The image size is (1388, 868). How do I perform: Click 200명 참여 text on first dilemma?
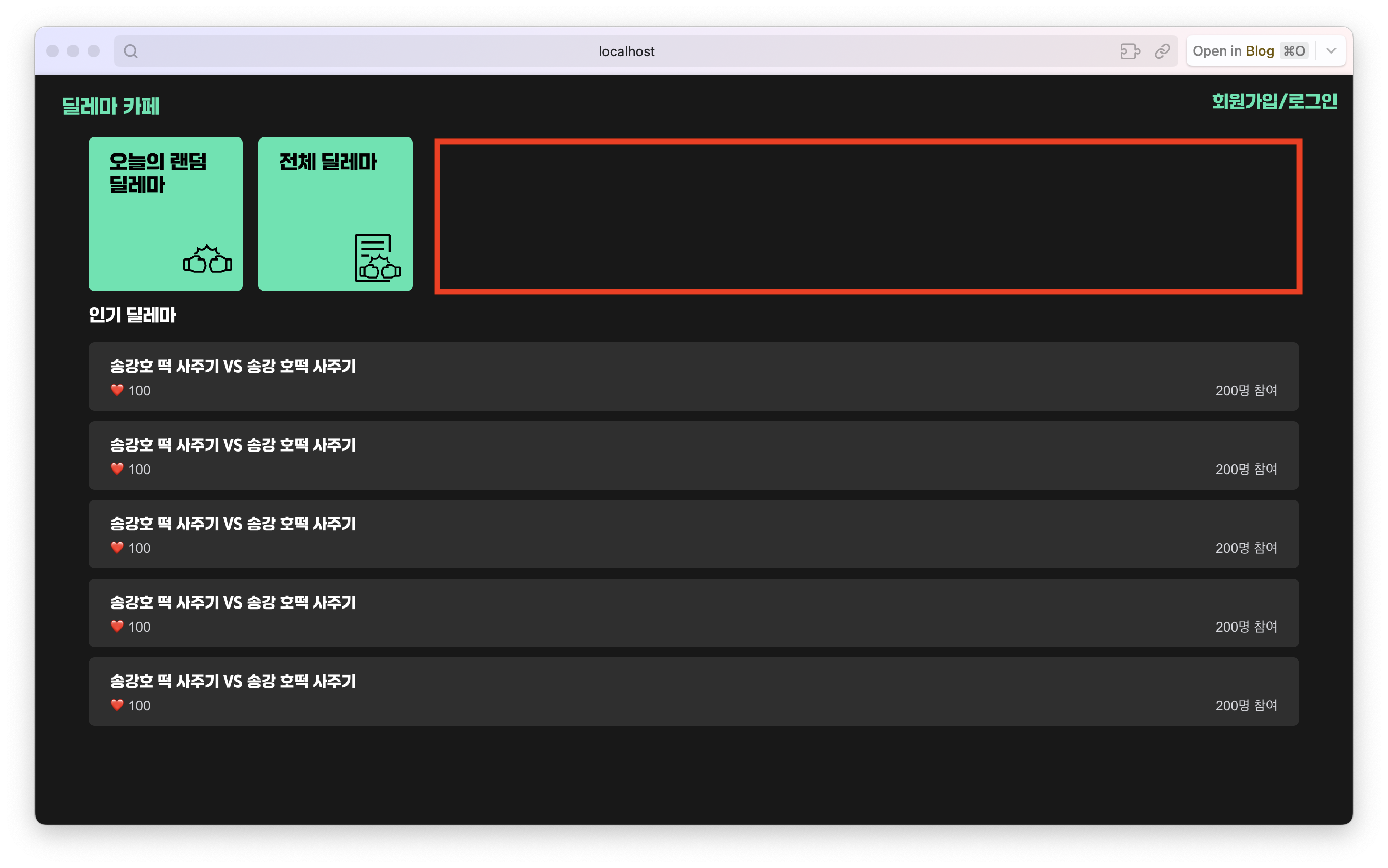pyautogui.click(x=1245, y=390)
